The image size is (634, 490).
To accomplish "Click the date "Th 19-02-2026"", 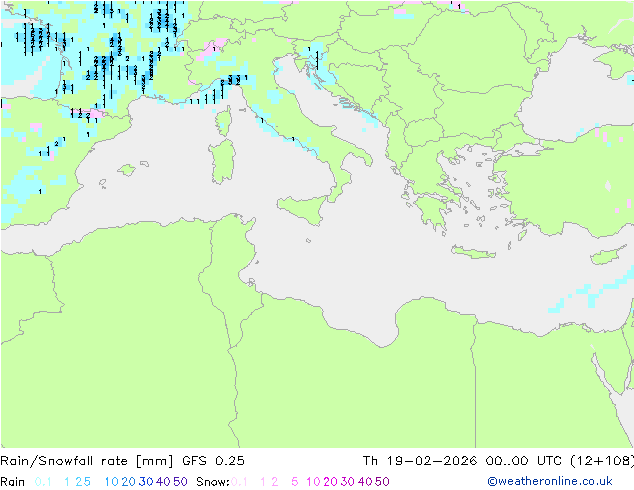I will click(420, 461).
